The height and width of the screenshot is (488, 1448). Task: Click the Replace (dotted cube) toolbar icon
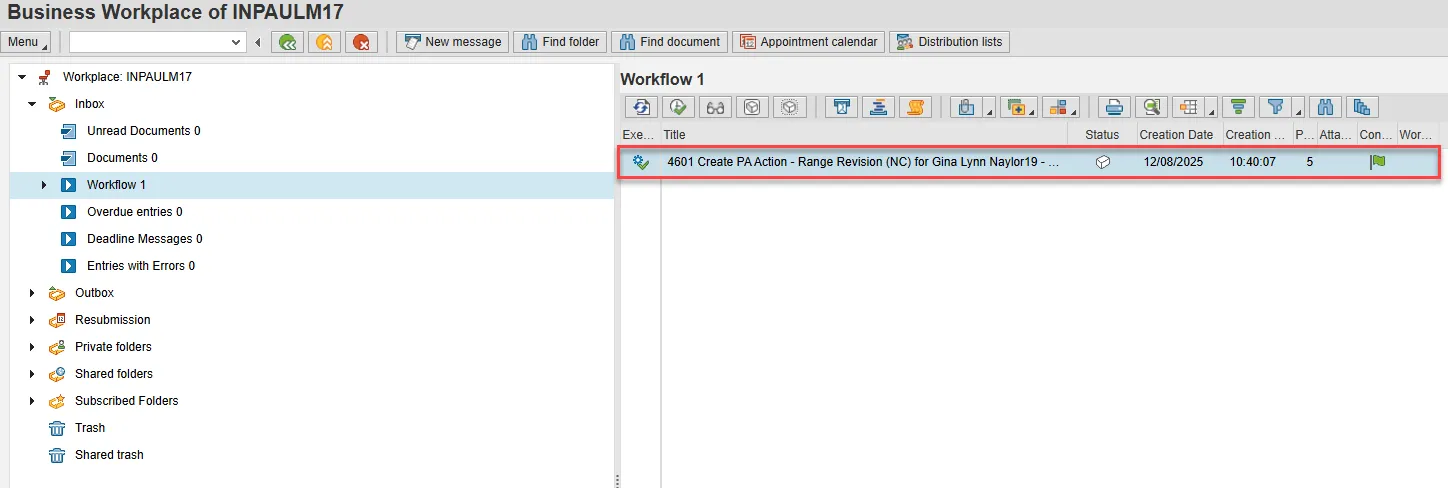(789, 107)
